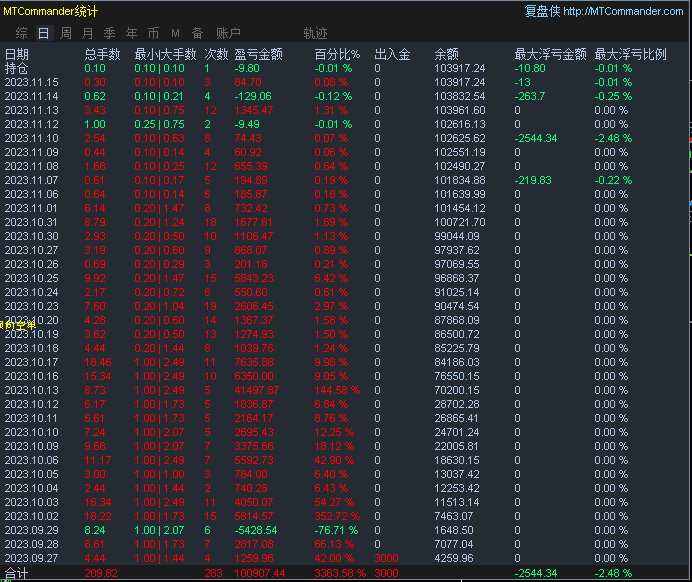Click the 出入金 column header
Screen dimensions: 692x582
[x=392, y=54]
